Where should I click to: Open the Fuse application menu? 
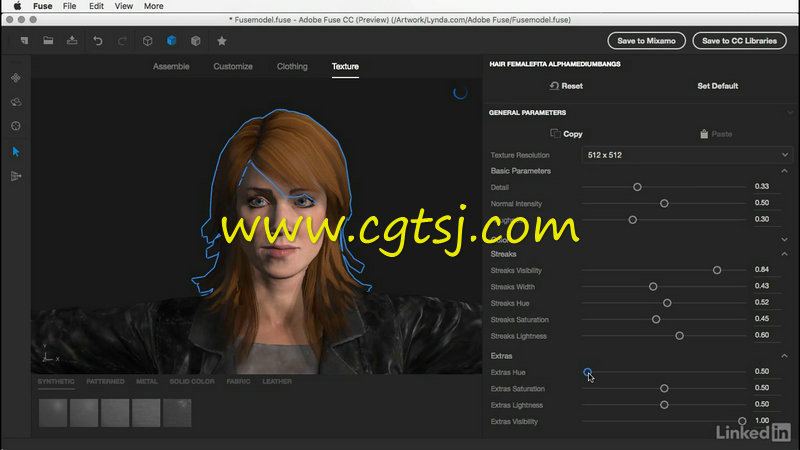click(x=42, y=6)
